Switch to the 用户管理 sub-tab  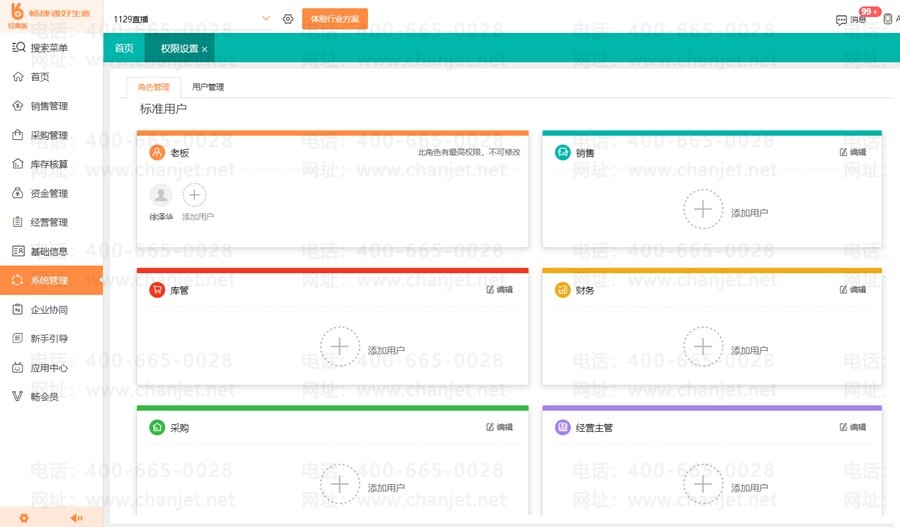point(208,87)
